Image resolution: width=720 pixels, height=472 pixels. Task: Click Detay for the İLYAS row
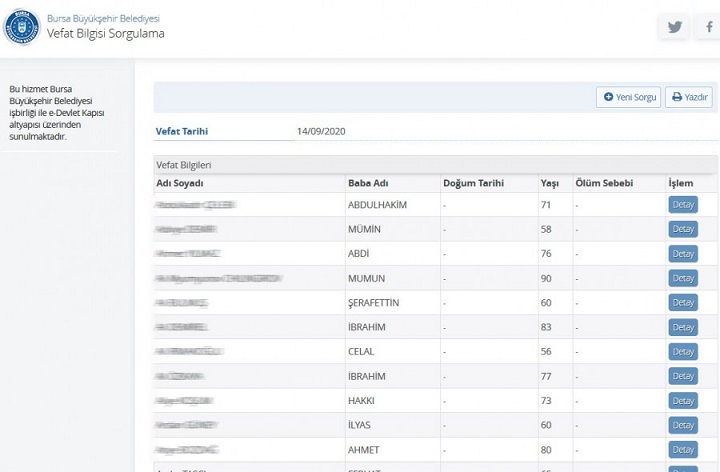(x=683, y=425)
